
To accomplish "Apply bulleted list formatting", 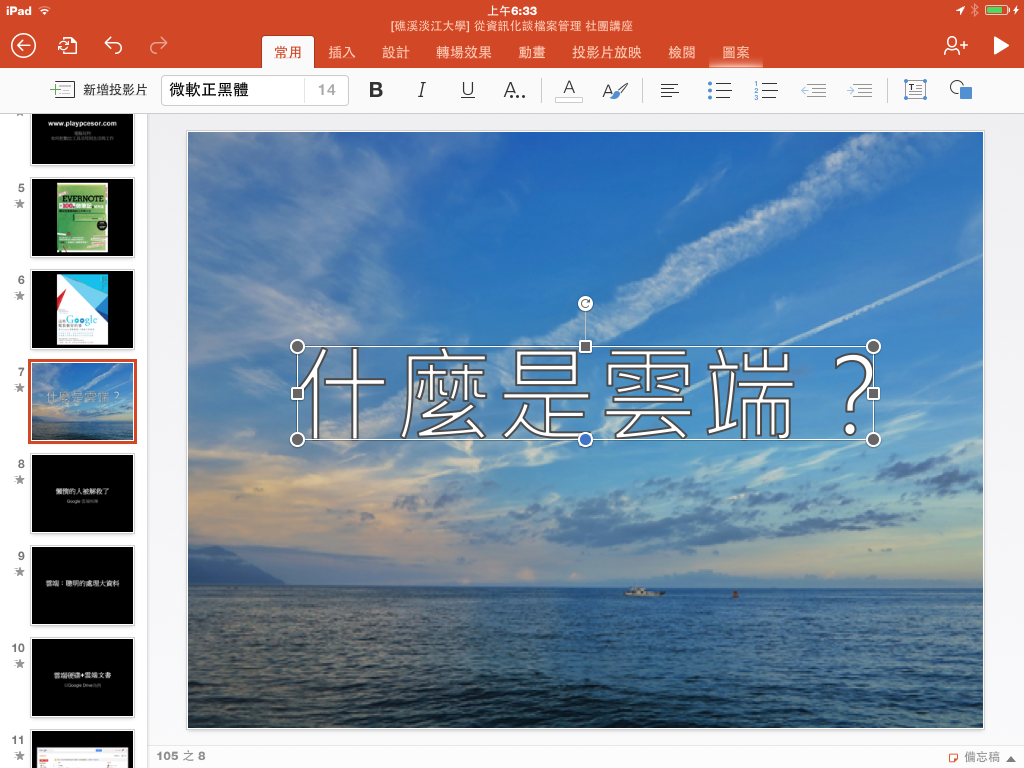I will click(x=719, y=90).
